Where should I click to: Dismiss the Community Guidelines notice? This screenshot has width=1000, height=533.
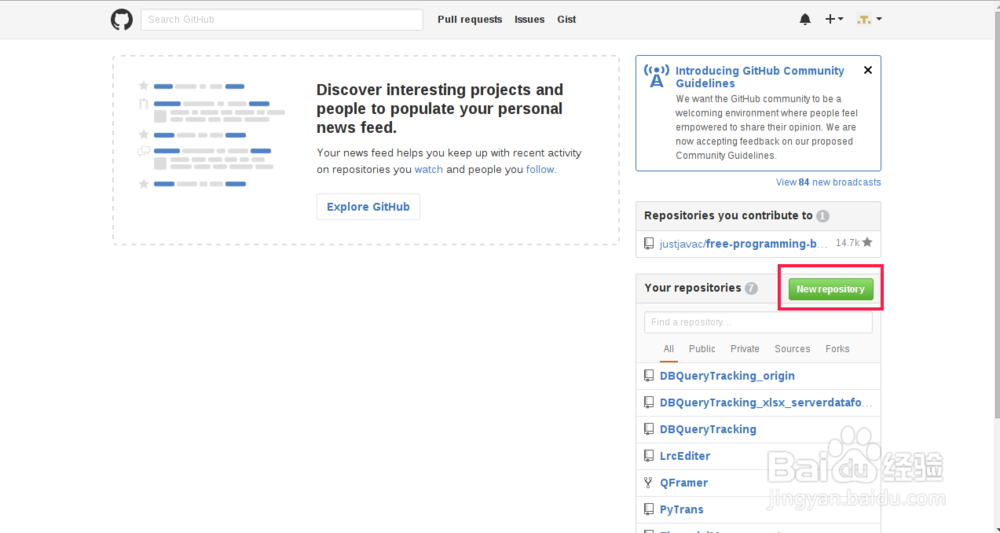coord(868,70)
